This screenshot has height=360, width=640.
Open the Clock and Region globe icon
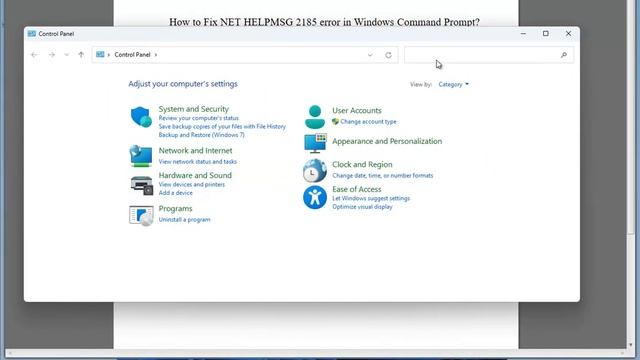tap(315, 170)
